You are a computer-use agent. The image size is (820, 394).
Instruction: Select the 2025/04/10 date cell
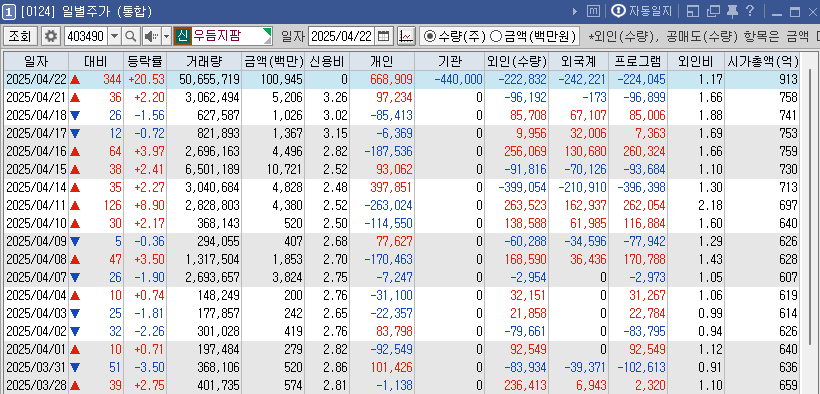click(x=37, y=222)
